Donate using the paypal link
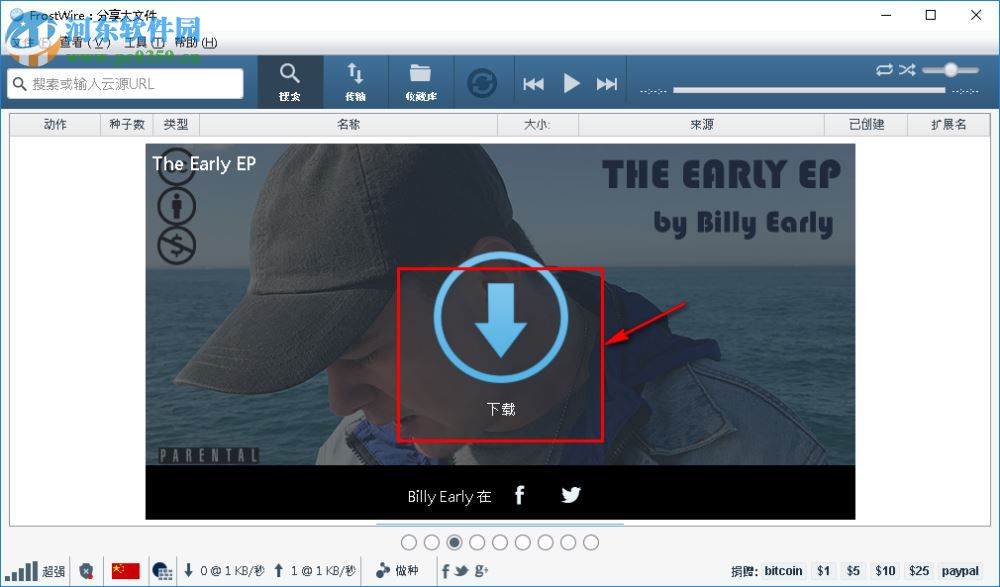This screenshot has height=587, width=1000. [960, 571]
